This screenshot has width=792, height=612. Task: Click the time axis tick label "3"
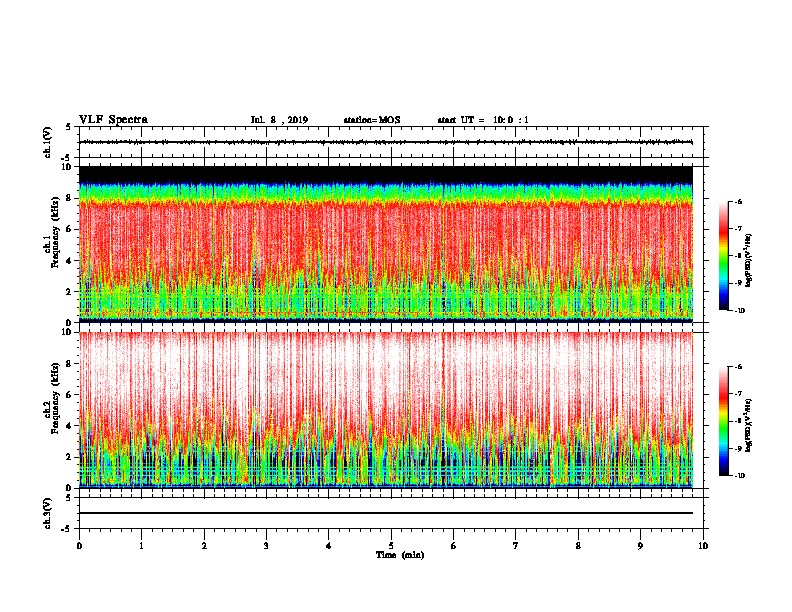266,546
